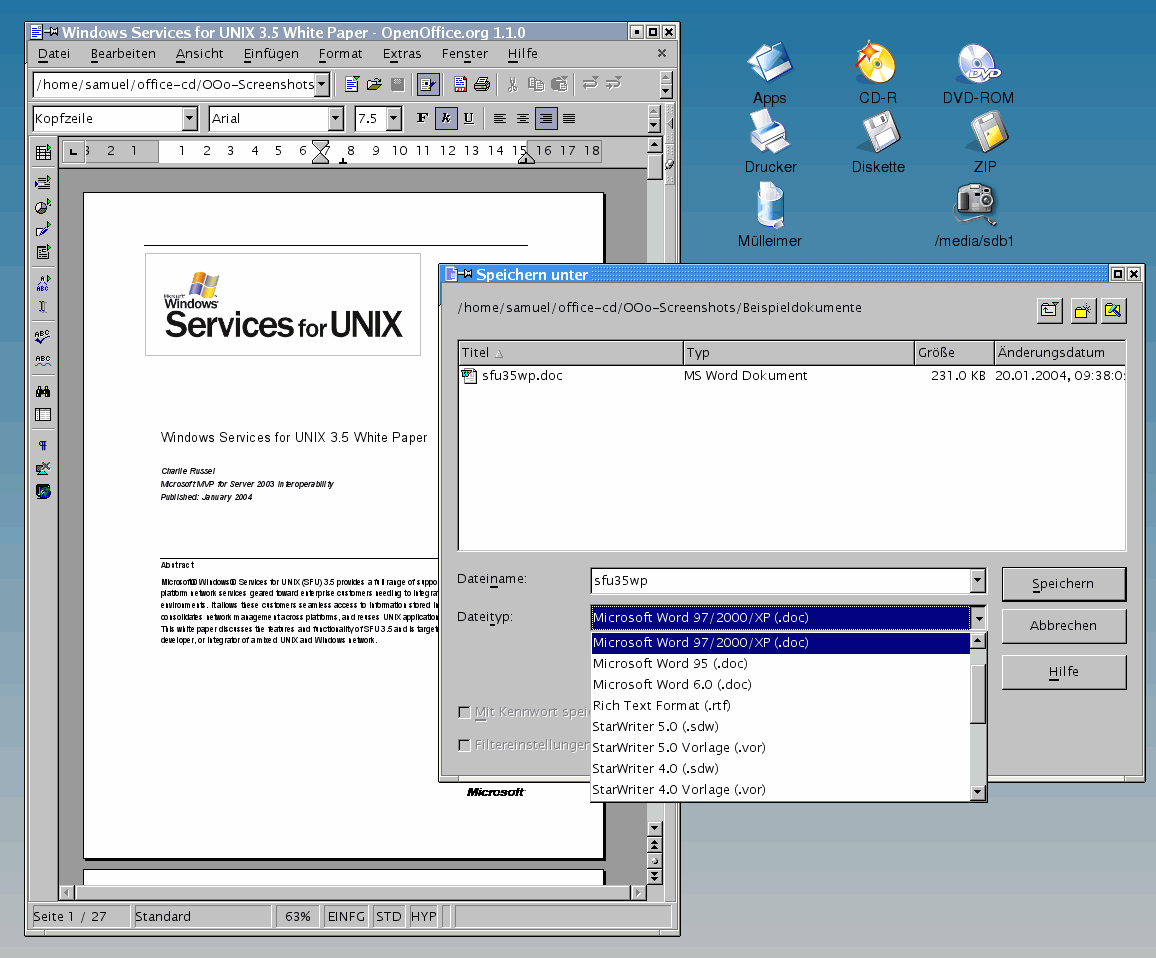This screenshot has height=958, width=1156.
Task: Select Rich Text Format (.rtf) from the list
Action: pos(647,706)
